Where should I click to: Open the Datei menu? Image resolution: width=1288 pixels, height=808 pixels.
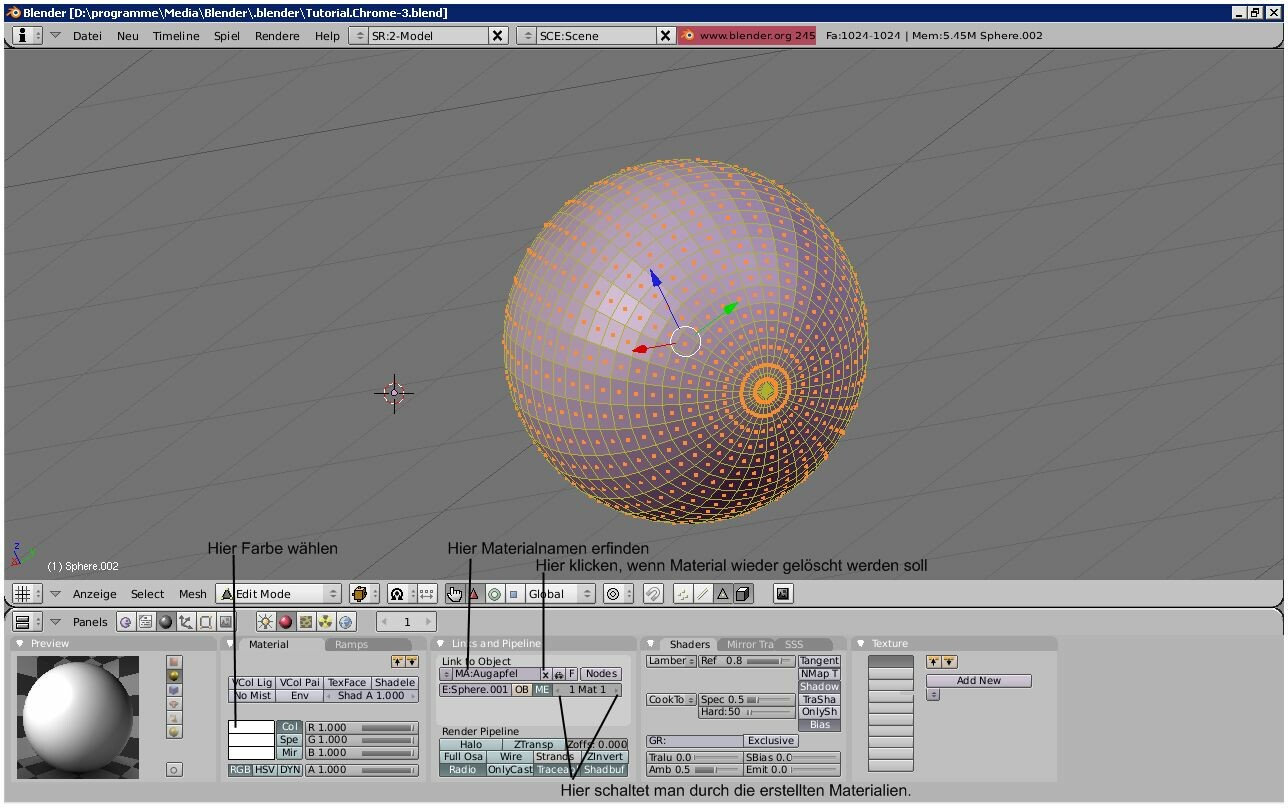[87, 35]
